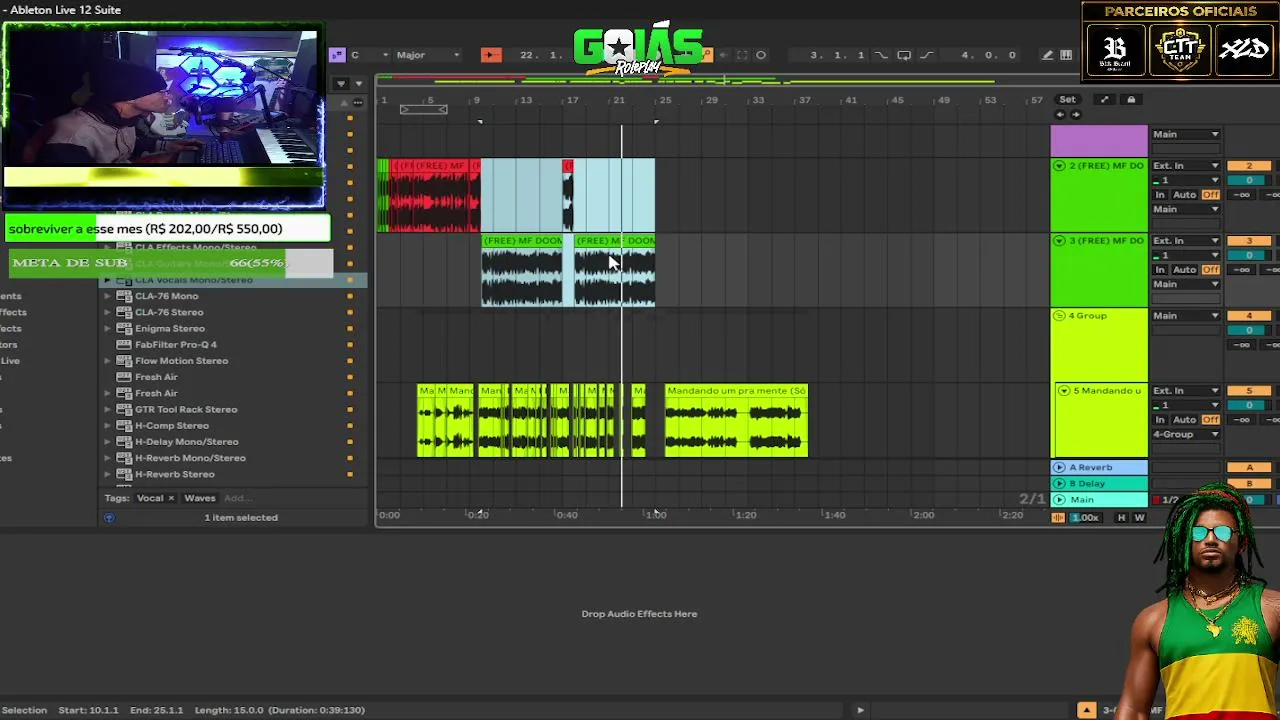The image size is (1280, 720).
Task: Unfold track 2 with its circular arrow
Action: pos(1059,166)
